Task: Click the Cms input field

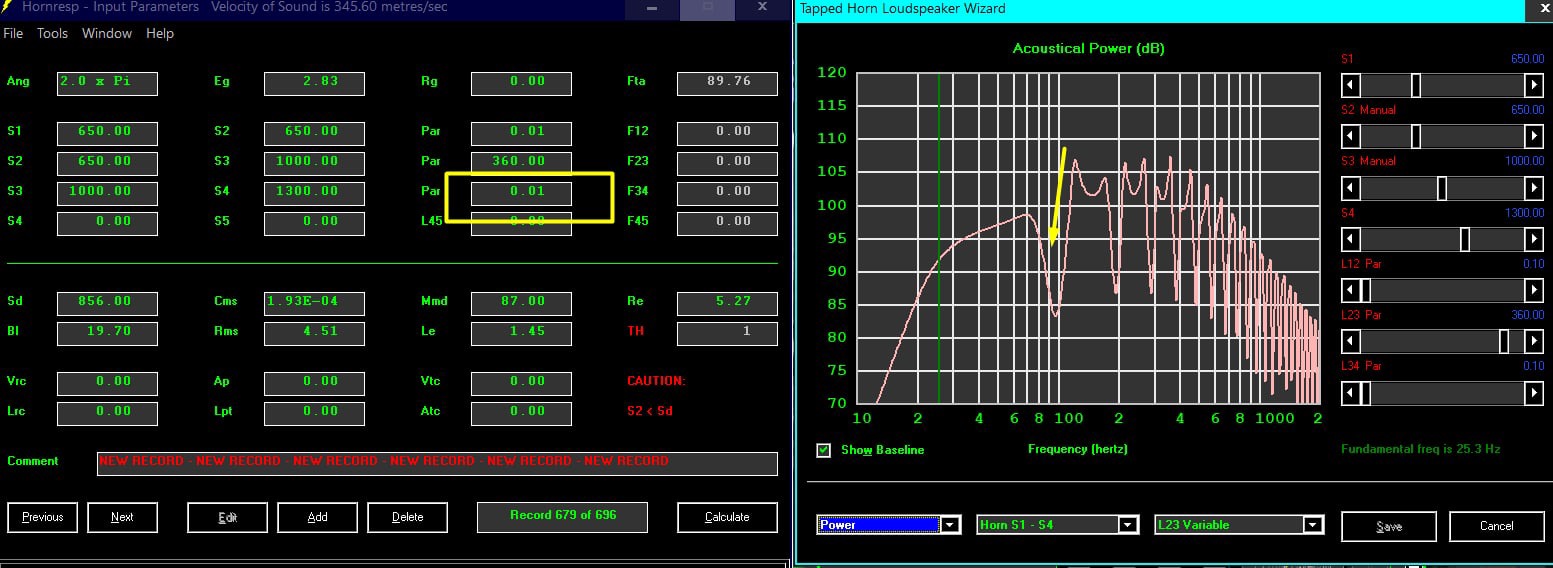Action: click(x=314, y=302)
